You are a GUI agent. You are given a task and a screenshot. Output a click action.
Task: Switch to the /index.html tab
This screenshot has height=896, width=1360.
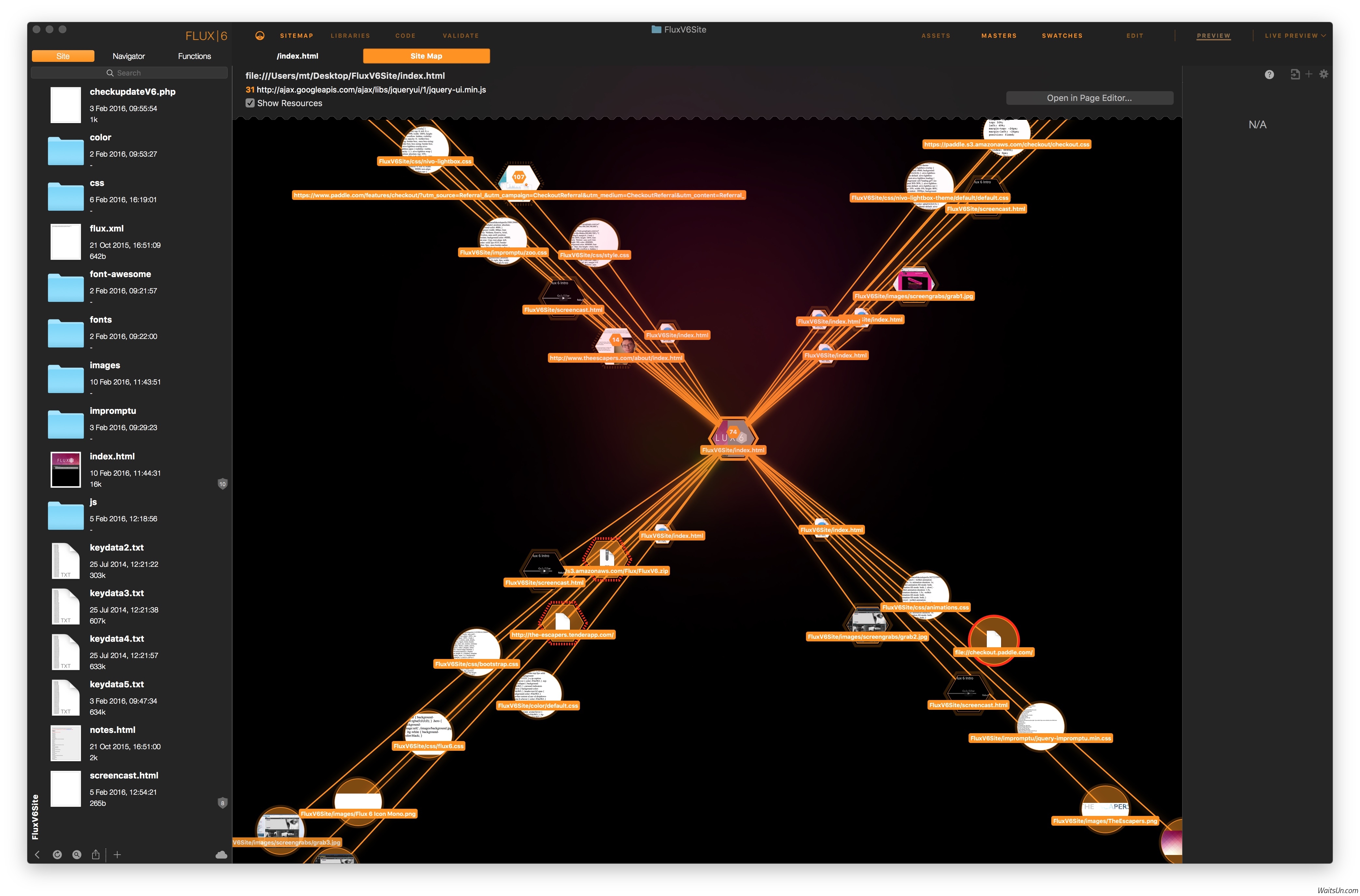[x=298, y=56]
